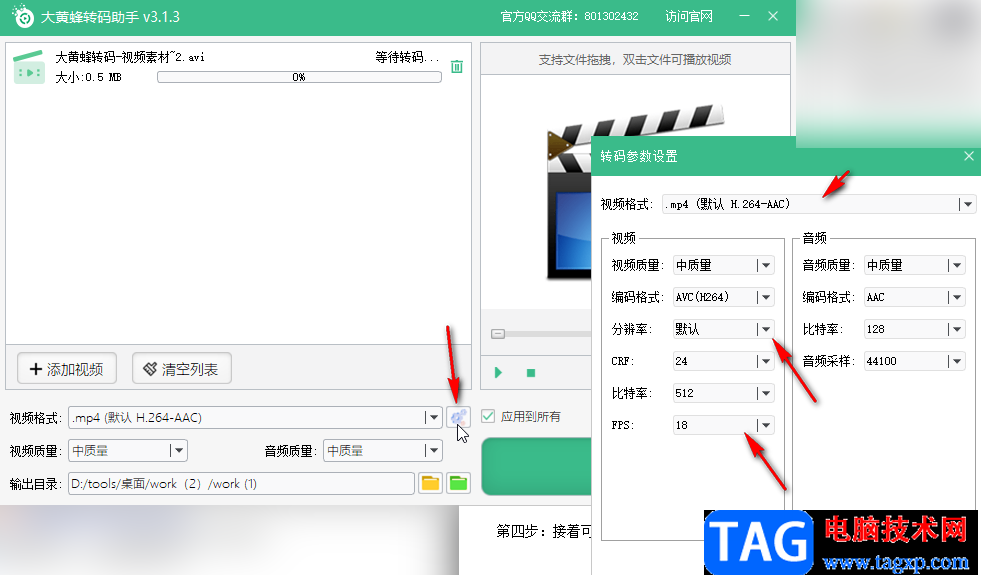Viewport: 981px width, 575px height.
Task: Click the 添加视频 button
Action: click(67, 369)
